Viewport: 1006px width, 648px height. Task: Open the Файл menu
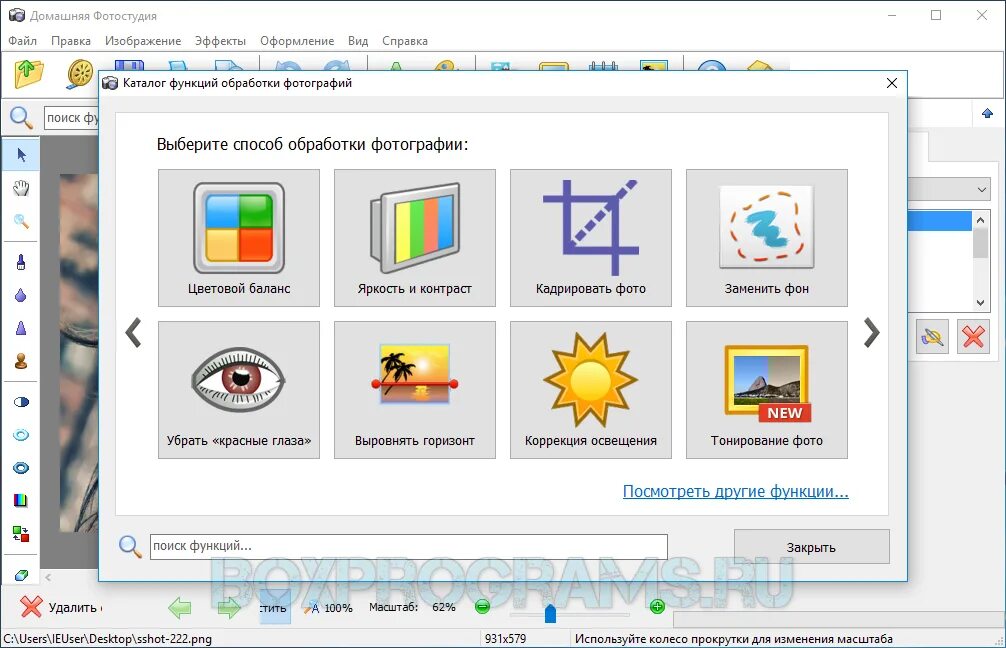[22, 41]
